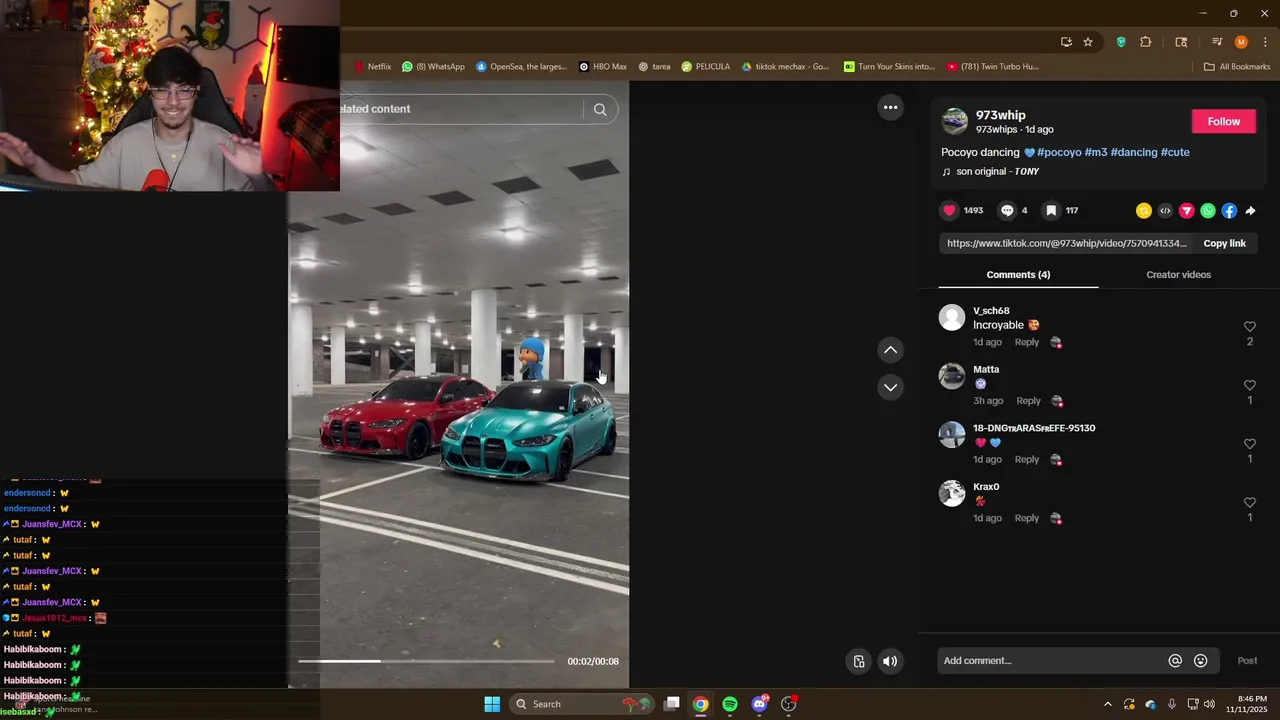Open the #dancing hashtag
Image resolution: width=1280 pixels, height=720 pixels.
coord(1134,152)
